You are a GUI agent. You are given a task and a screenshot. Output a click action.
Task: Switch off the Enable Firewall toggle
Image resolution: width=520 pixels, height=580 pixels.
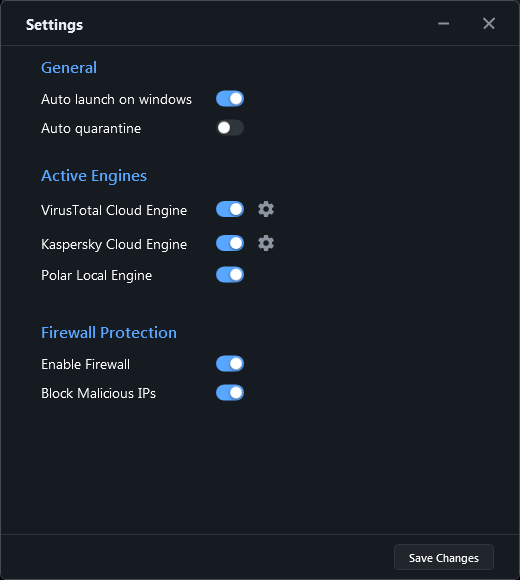pyautogui.click(x=230, y=364)
